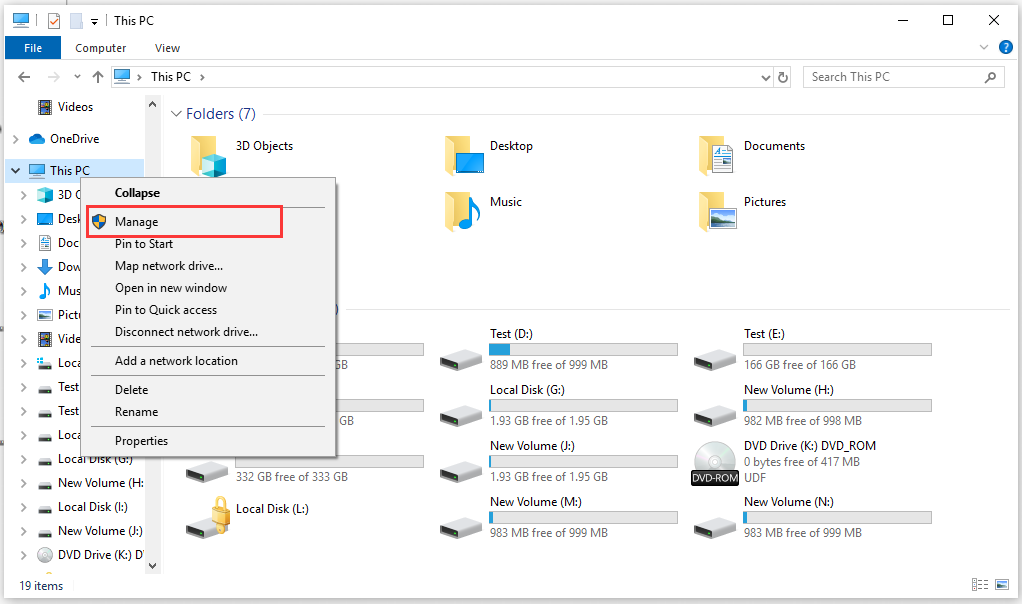Click the Refresh icon beside address bar
Screen dimensions: 1022x604
click(x=783, y=77)
